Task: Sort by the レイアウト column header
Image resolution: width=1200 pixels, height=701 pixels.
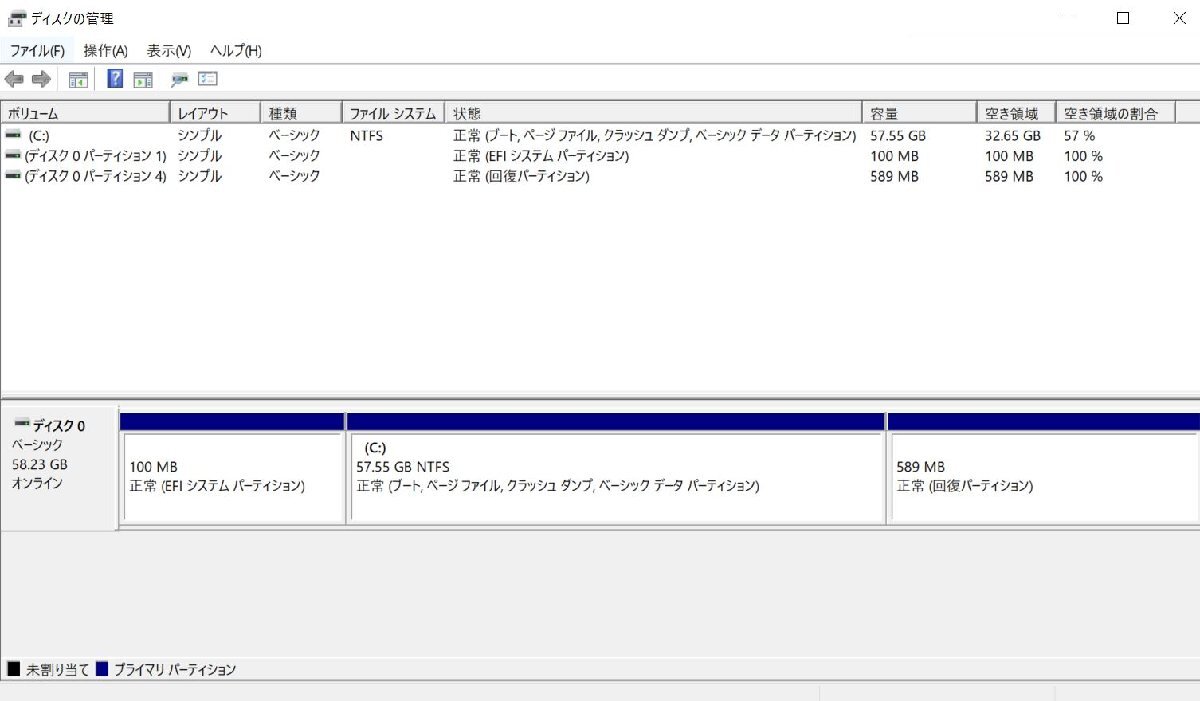Action: coord(215,113)
